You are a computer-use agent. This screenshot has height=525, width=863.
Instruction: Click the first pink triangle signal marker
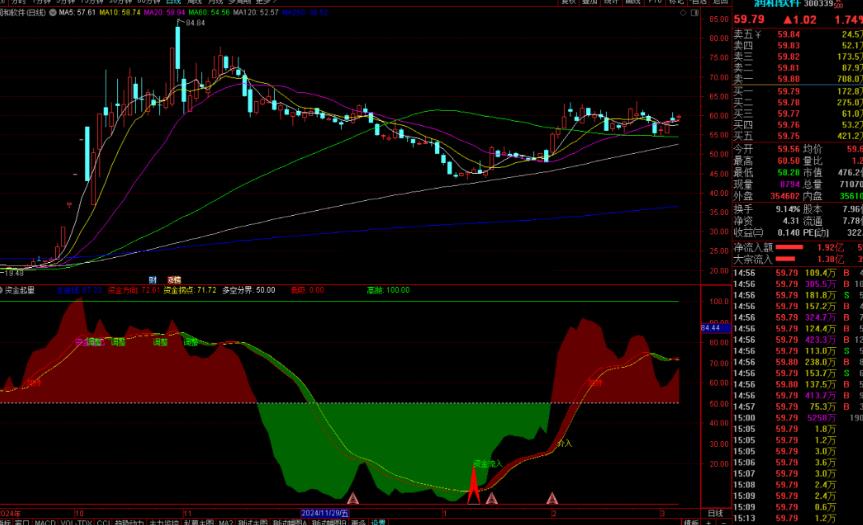pyautogui.click(x=353, y=499)
